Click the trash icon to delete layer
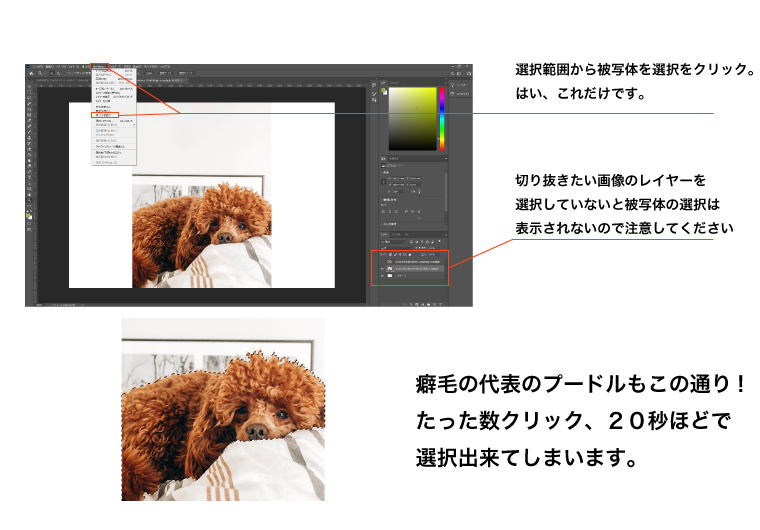This screenshot has height=530, width=760. tap(440, 305)
